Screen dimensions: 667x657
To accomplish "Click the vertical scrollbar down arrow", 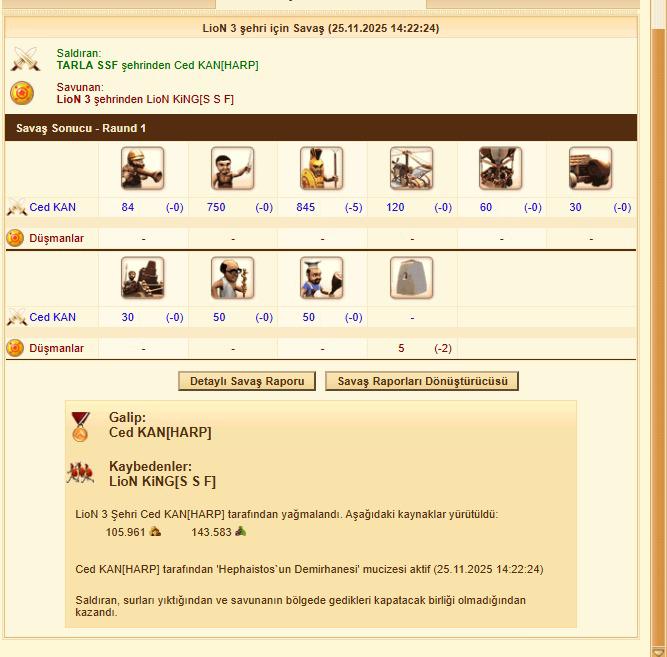I will [658, 651].
